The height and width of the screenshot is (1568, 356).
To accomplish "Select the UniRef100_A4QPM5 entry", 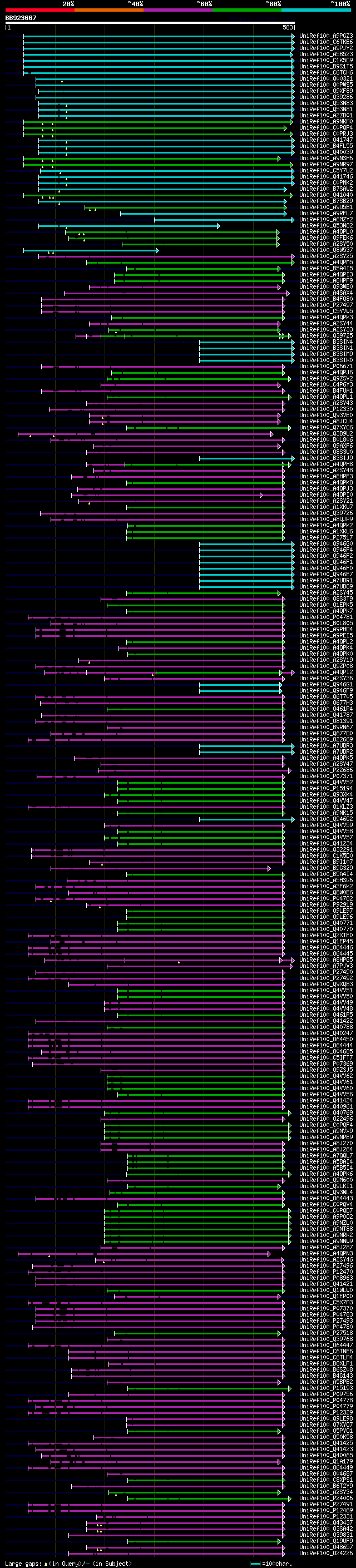I will pyautogui.click(x=326, y=263).
